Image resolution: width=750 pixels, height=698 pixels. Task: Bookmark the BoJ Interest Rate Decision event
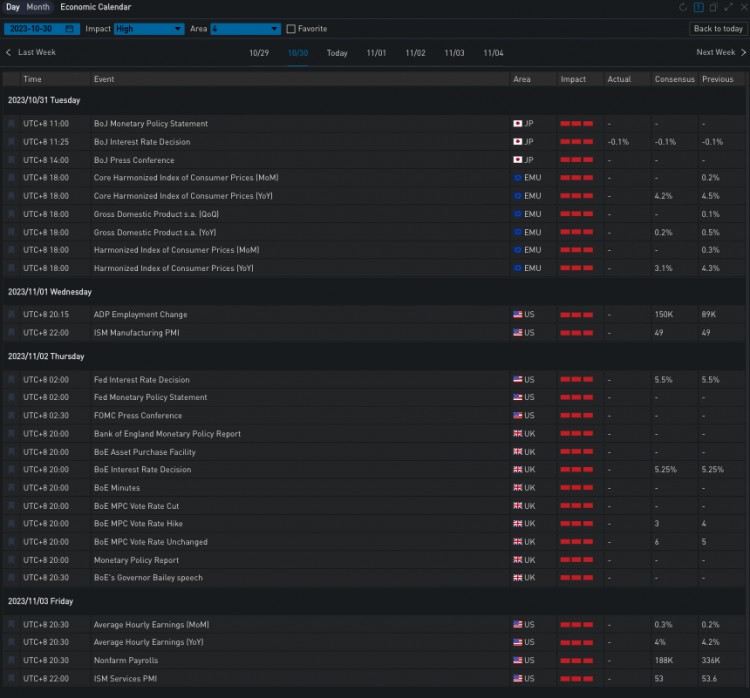click(12, 142)
